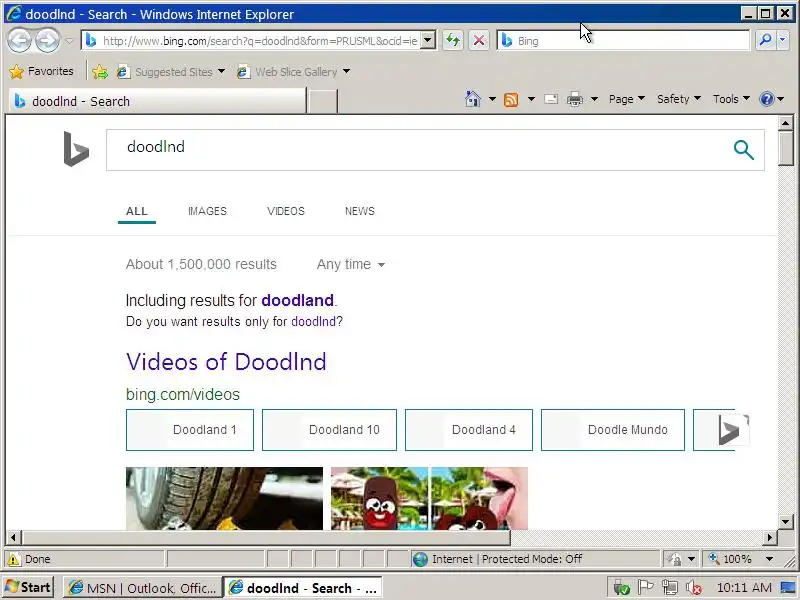Click the doodlnd search box on the page
800x600 pixels.
(418, 149)
